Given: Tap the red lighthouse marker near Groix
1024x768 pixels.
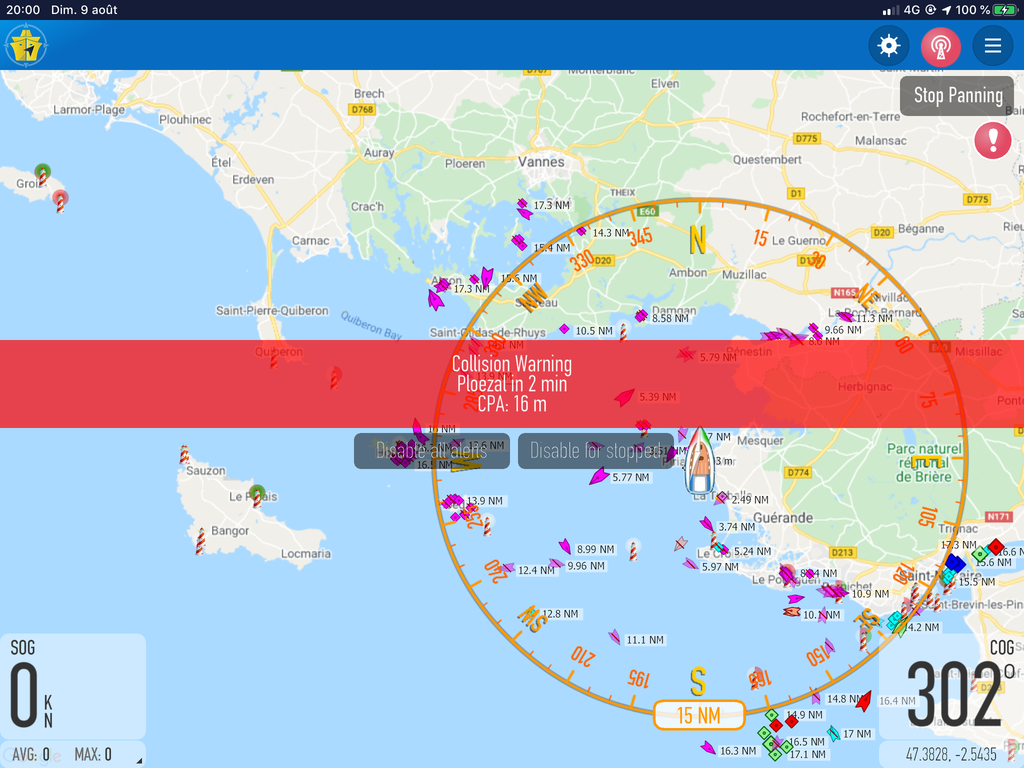Looking at the screenshot, I should click(x=60, y=201).
